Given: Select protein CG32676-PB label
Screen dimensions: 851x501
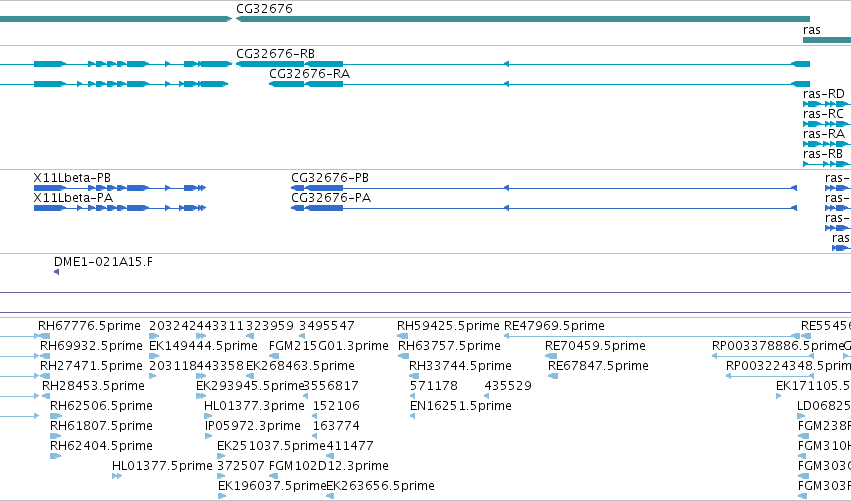Looking at the screenshot, I should (330, 178).
